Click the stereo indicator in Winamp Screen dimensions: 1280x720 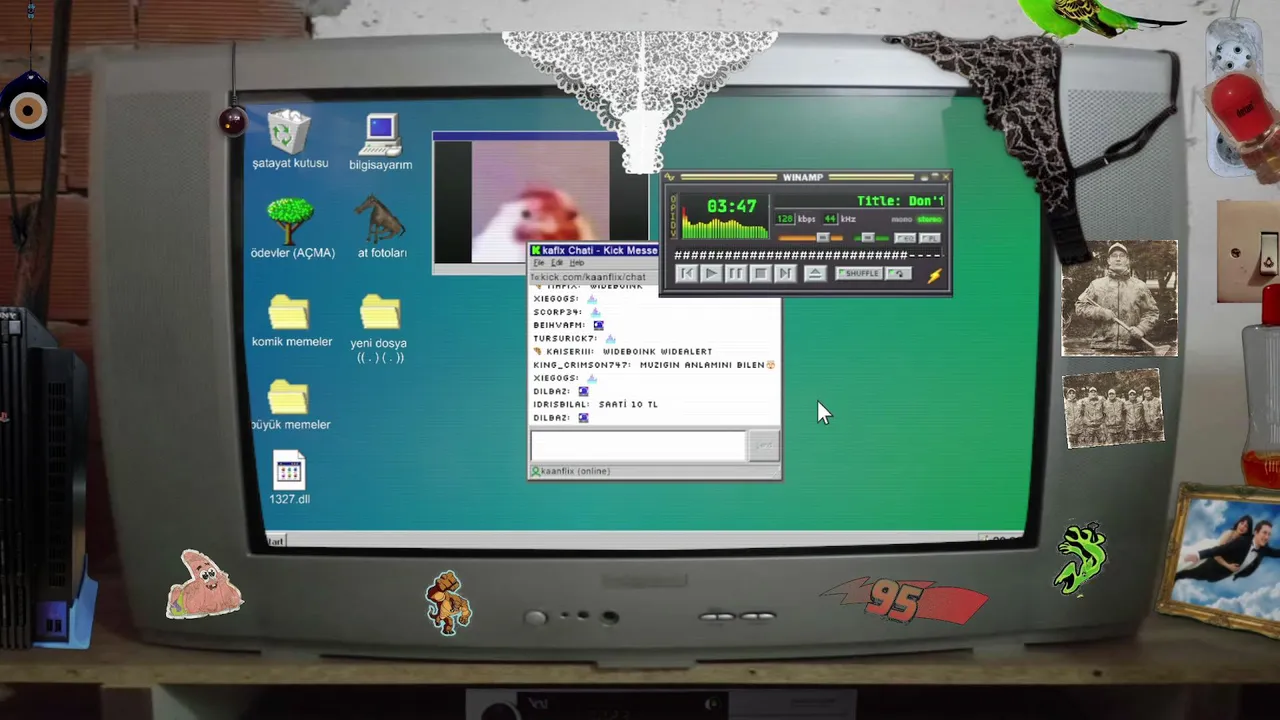[930, 219]
